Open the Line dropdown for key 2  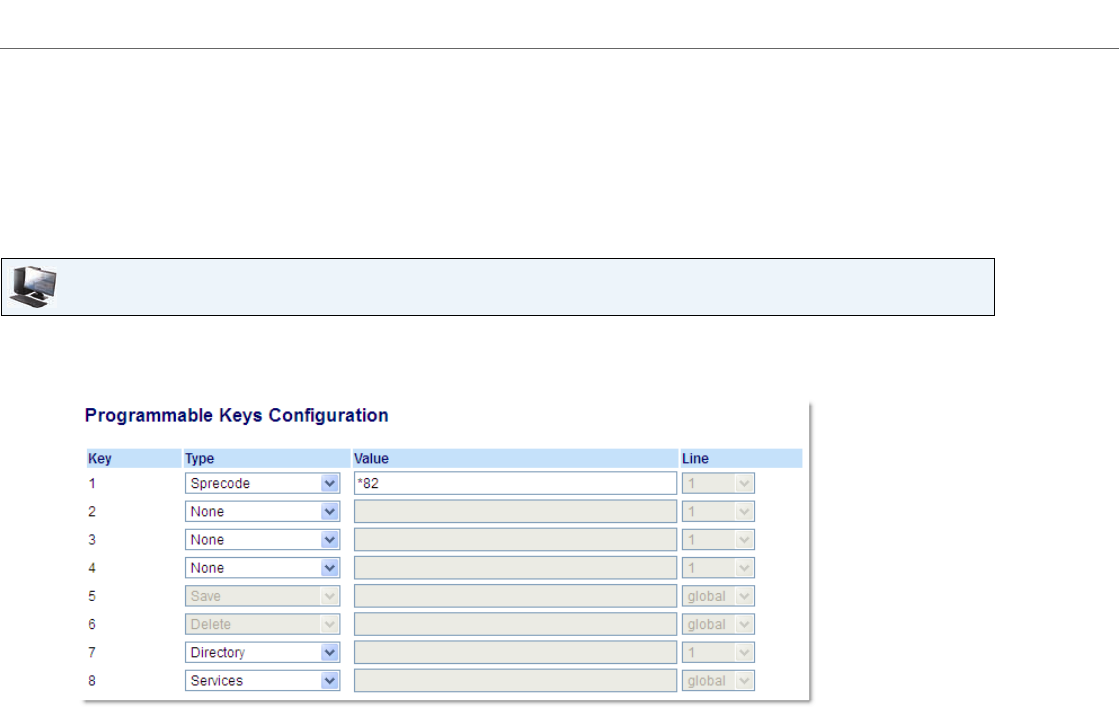(718, 512)
